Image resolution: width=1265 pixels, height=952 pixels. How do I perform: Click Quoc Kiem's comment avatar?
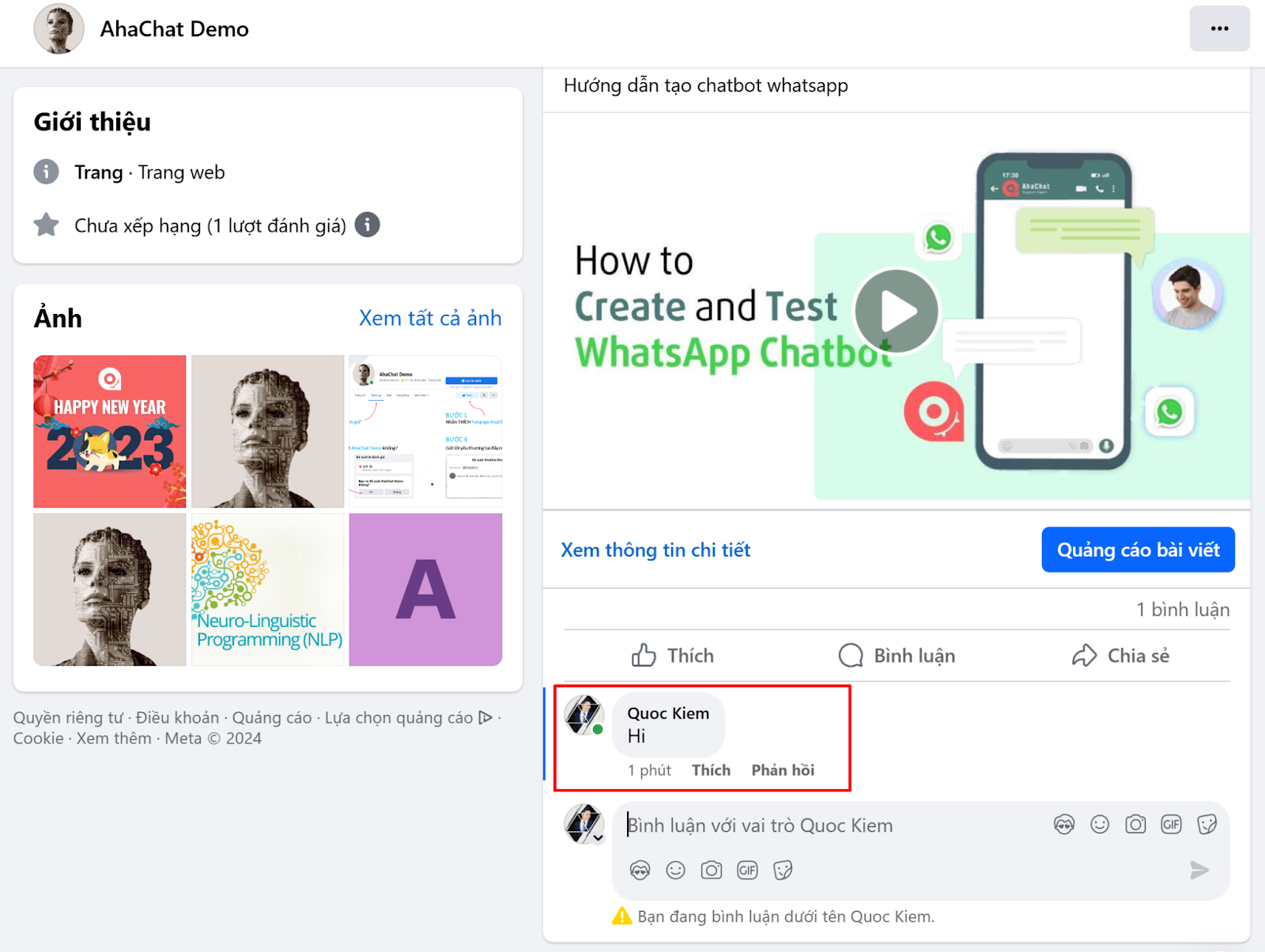(x=584, y=715)
